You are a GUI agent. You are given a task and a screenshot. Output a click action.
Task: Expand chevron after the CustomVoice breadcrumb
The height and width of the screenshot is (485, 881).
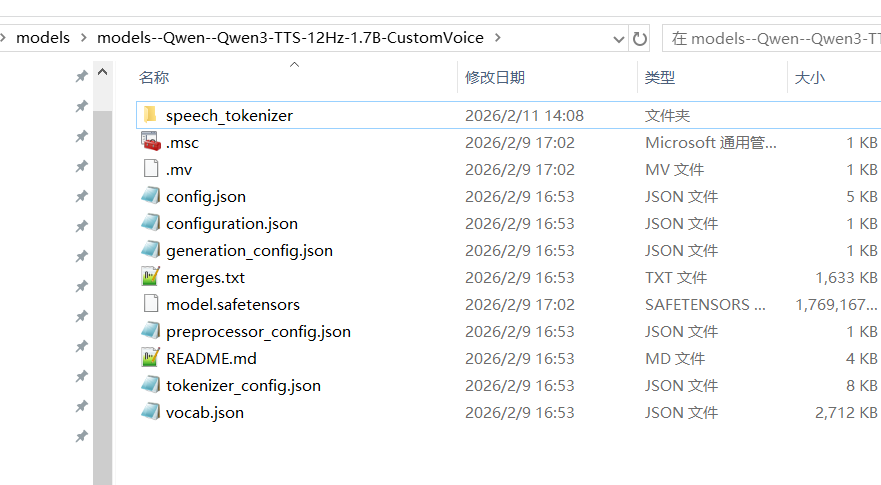point(498,38)
